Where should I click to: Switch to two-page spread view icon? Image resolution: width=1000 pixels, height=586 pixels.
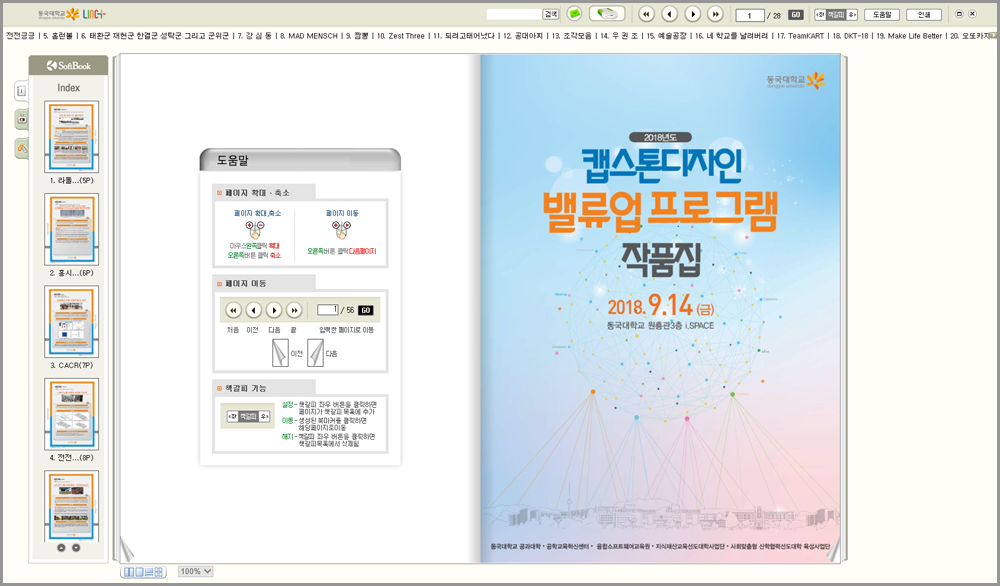(x=129, y=572)
